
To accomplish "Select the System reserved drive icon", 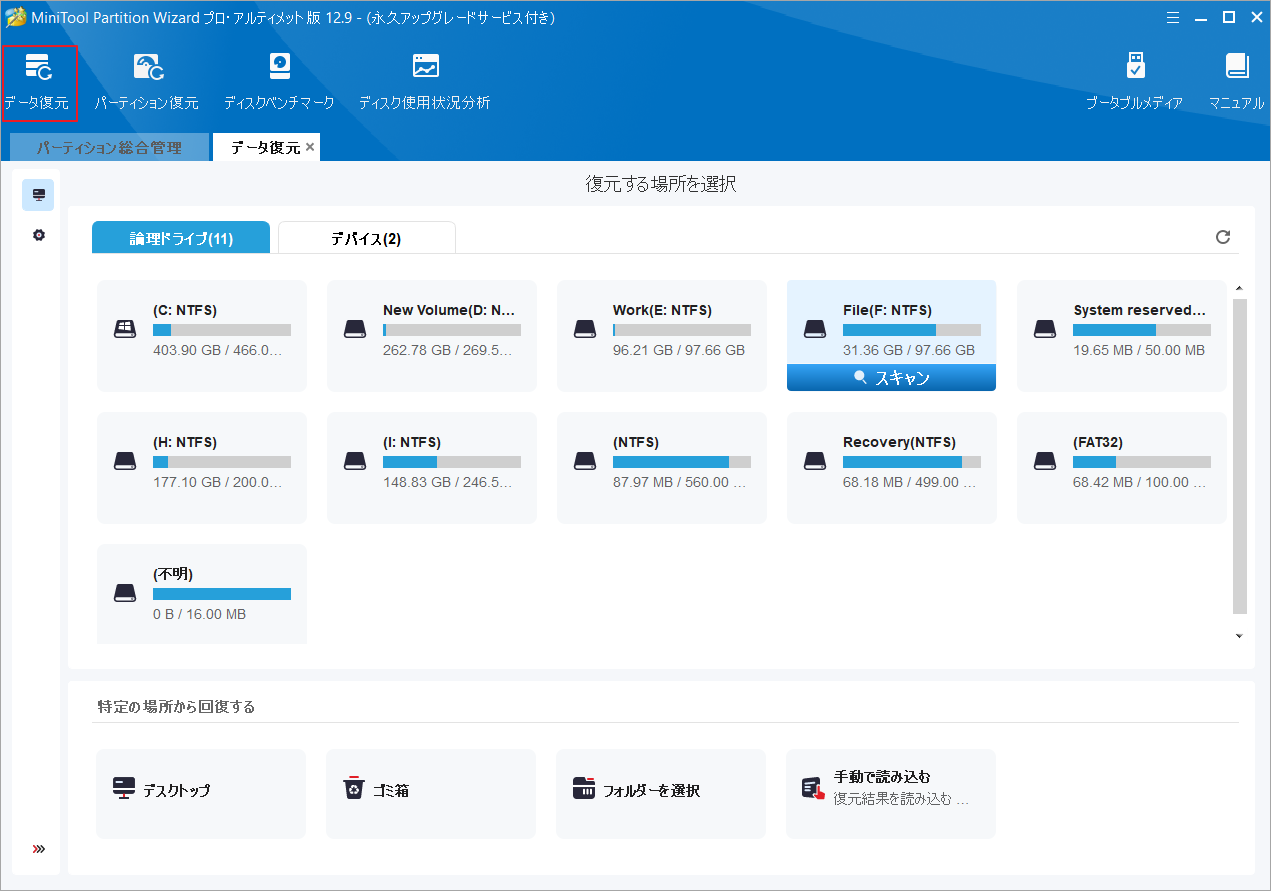I will [1045, 328].
